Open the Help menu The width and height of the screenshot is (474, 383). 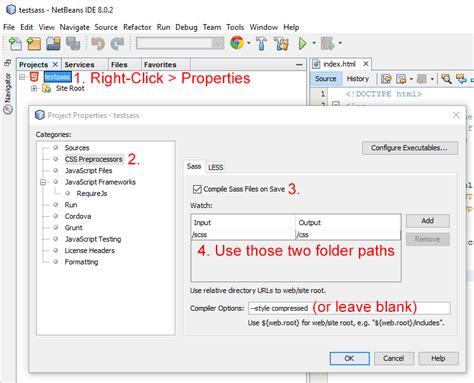coord(291,27)
